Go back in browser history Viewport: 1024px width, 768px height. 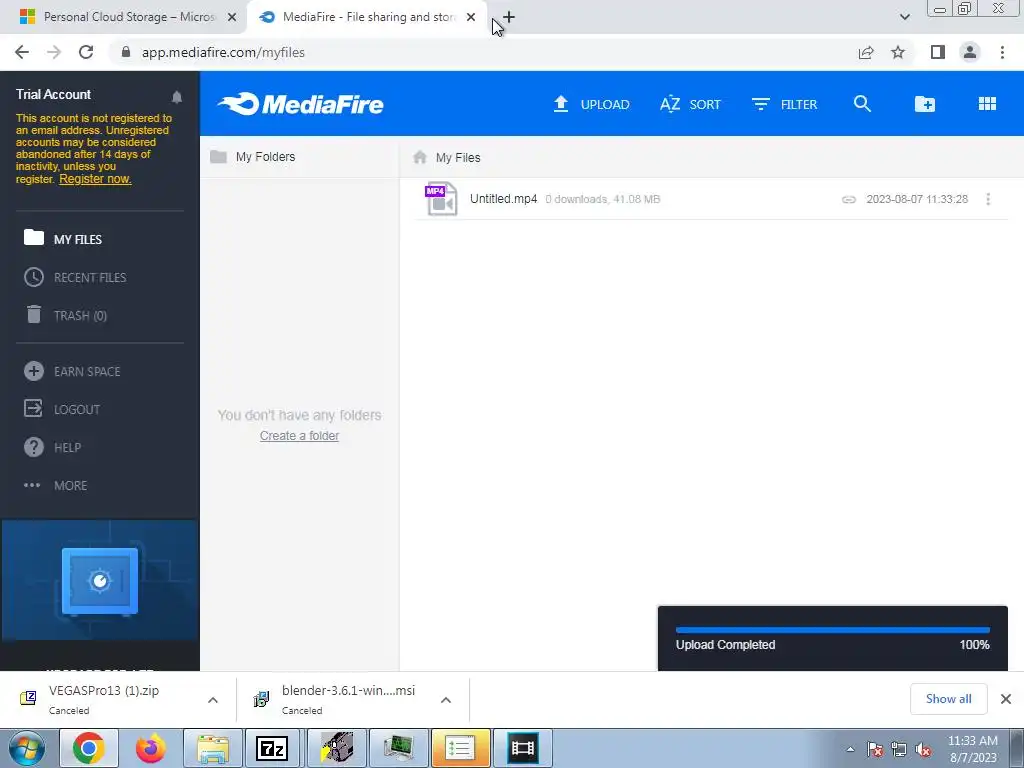22,52
